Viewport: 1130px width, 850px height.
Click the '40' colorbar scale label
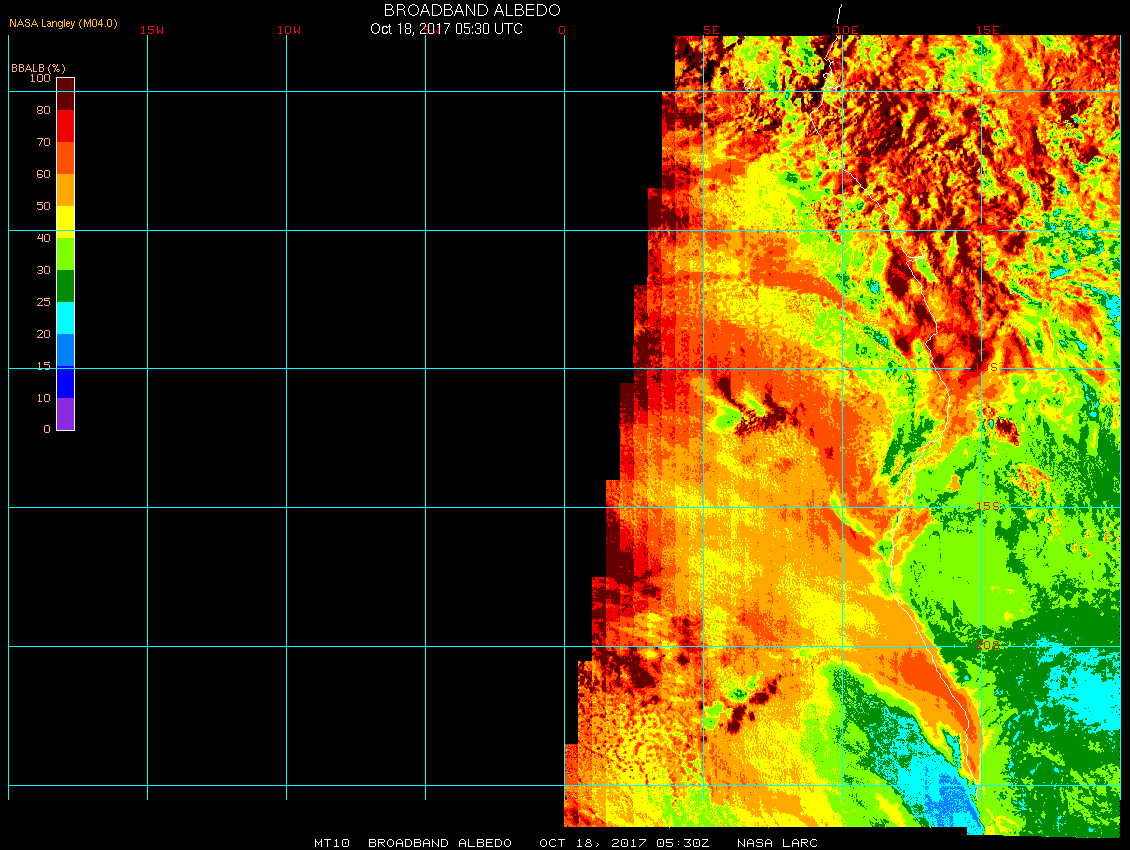pyautogui.click(x=44, y=238)
